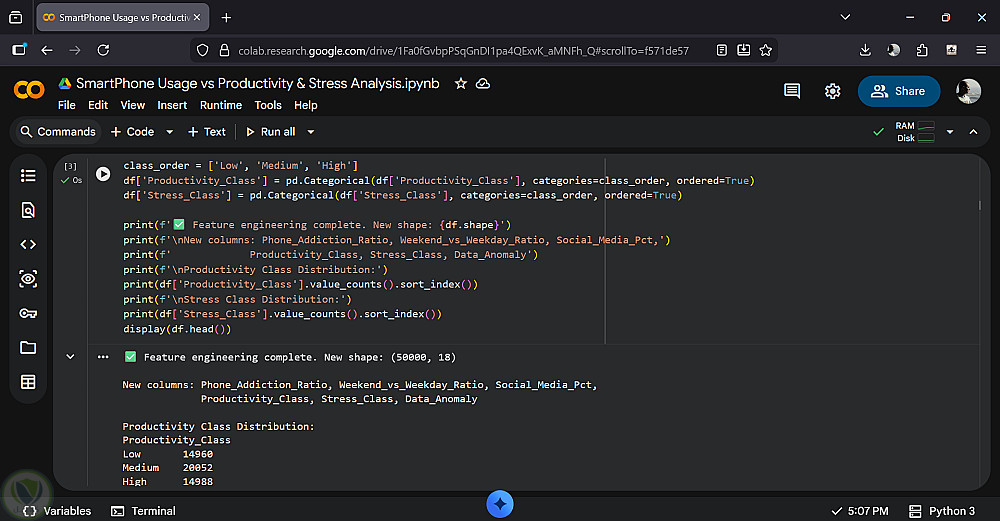Open the Files folder icon in sidebar
1000x521 pixels.
[28, 347]
